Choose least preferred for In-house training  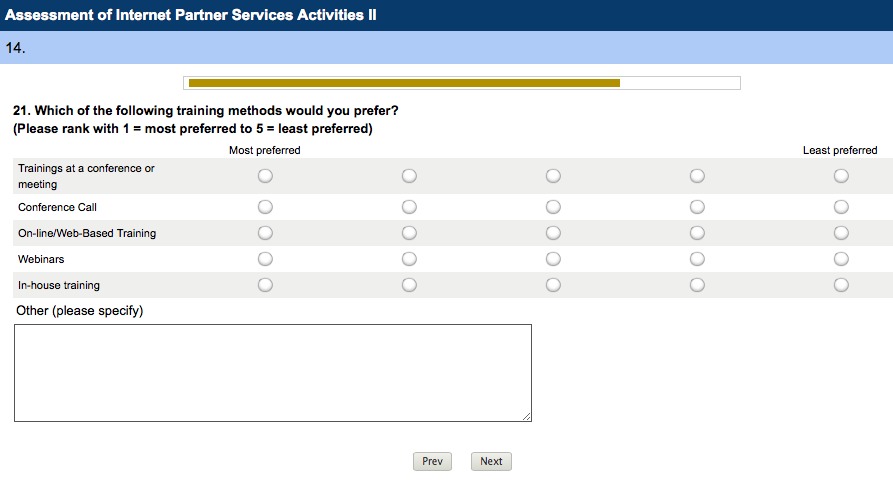coord(841,285)
